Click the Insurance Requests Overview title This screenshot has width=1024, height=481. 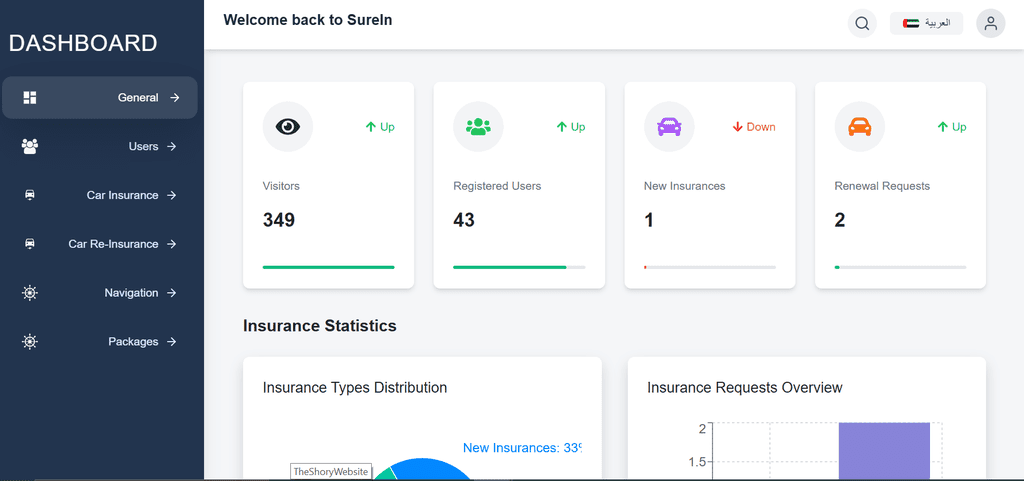click(744, 388)
